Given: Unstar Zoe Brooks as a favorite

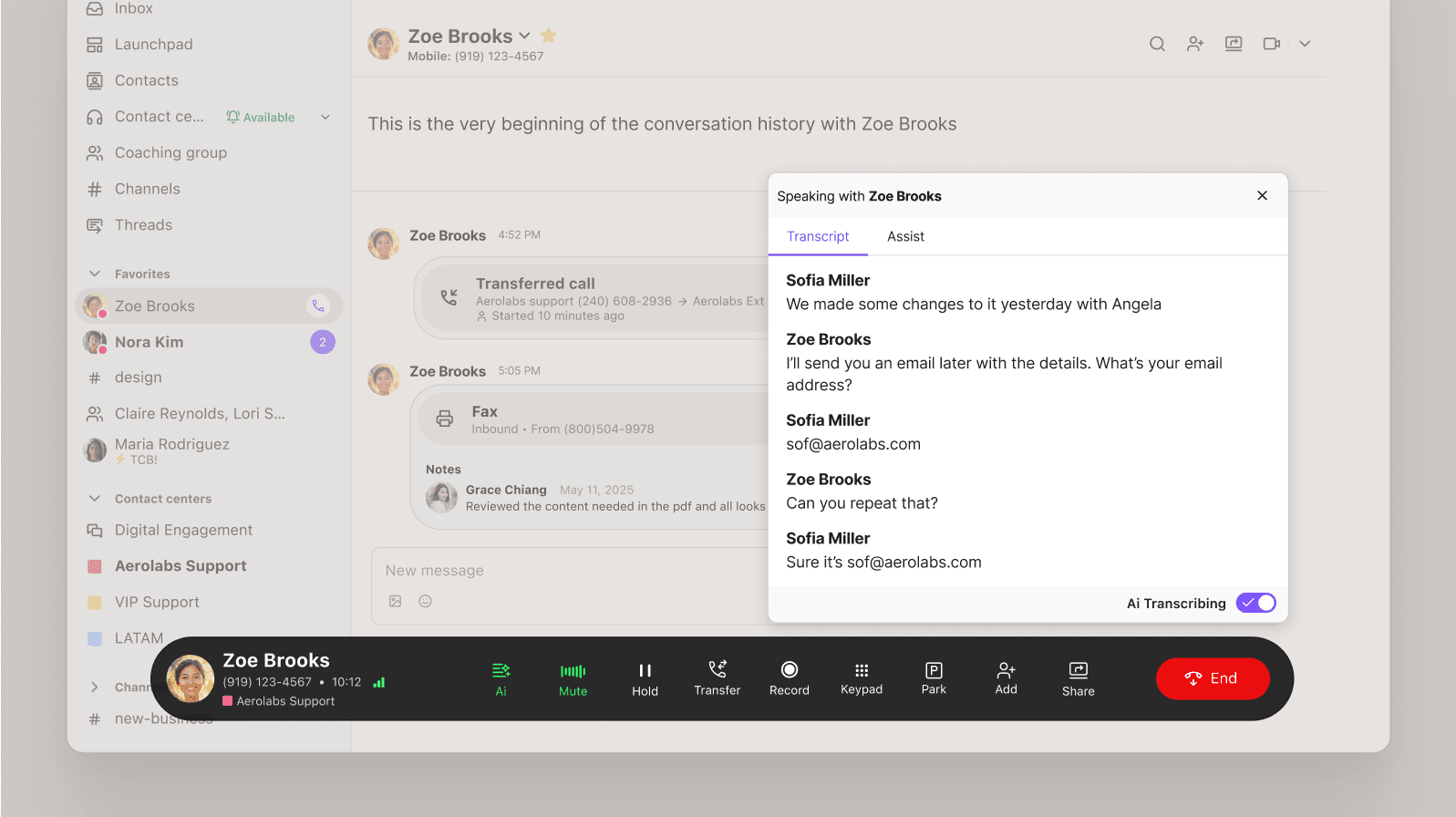Looking at the screenshot, I should [549, 36].
